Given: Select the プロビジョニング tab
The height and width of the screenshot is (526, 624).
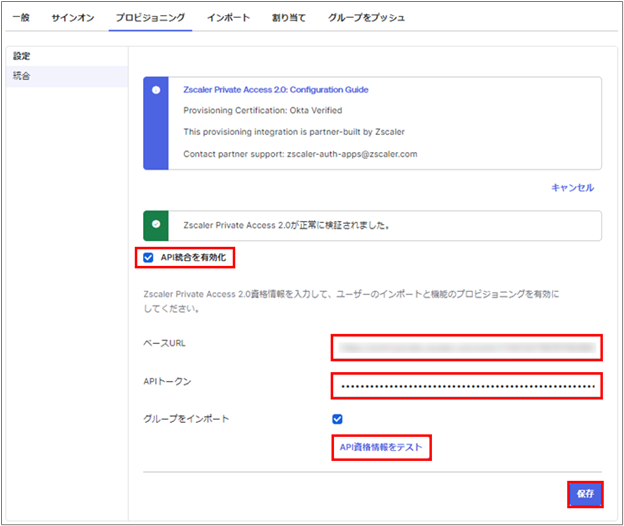Looking at the screenshot, I should (150, 18).
